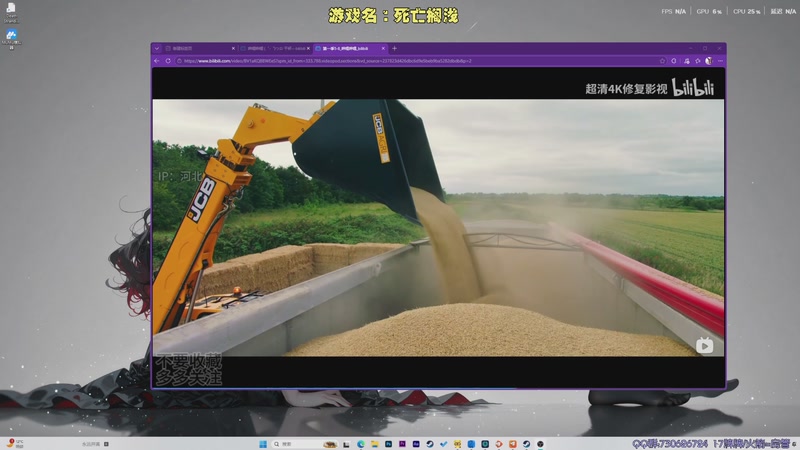Viewport: 800px width, 450px height.
Task: Open the blue square app icon on the taskbar
Action: click(x=471, y=444)
